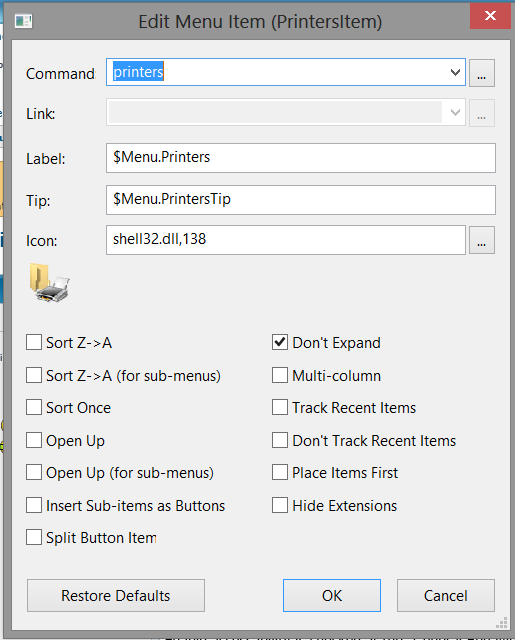
Task: Tick the Split Button Item checkbox
Action: point(34,537)
